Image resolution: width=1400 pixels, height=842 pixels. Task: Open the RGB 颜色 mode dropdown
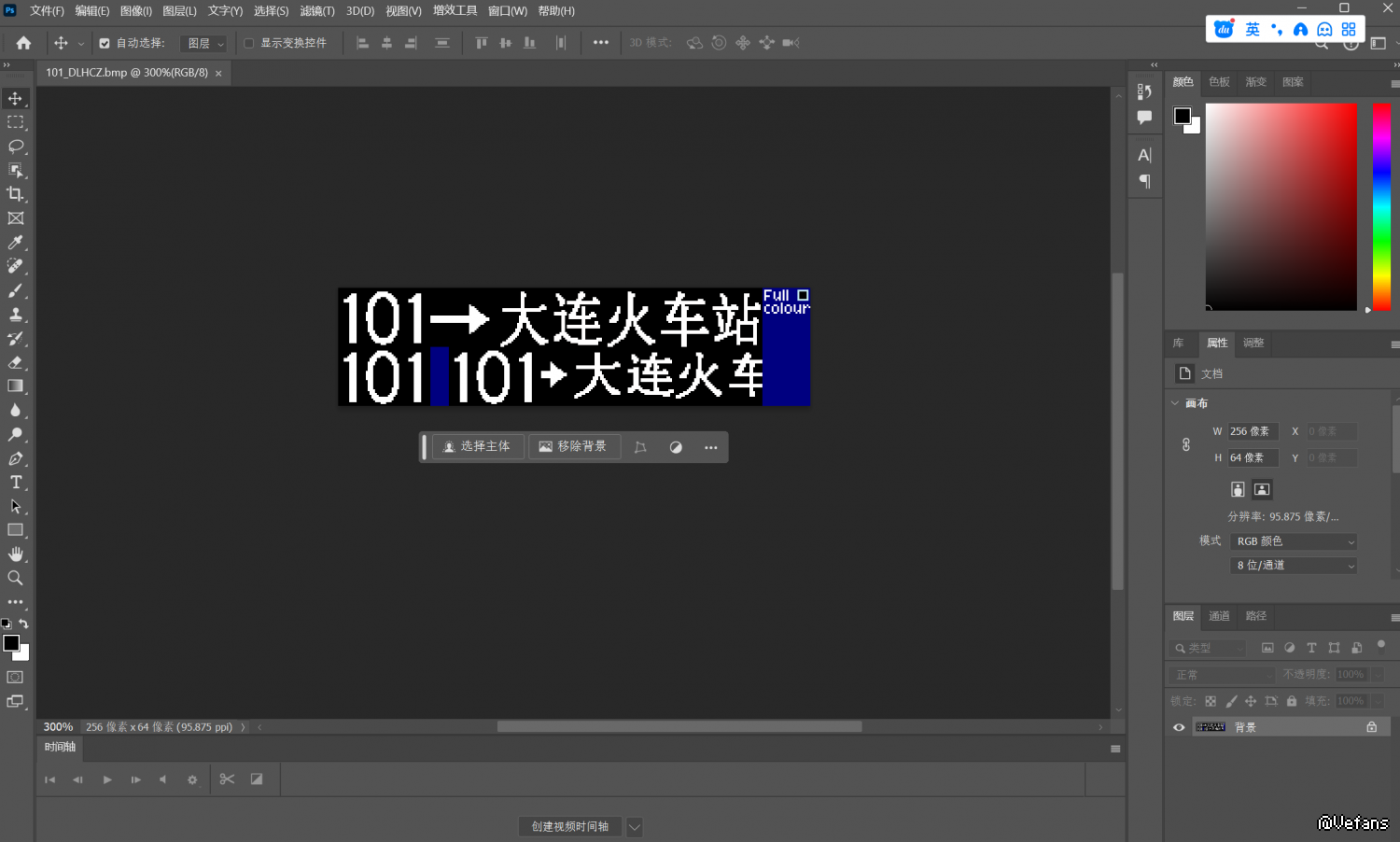tap(1294, 541)
